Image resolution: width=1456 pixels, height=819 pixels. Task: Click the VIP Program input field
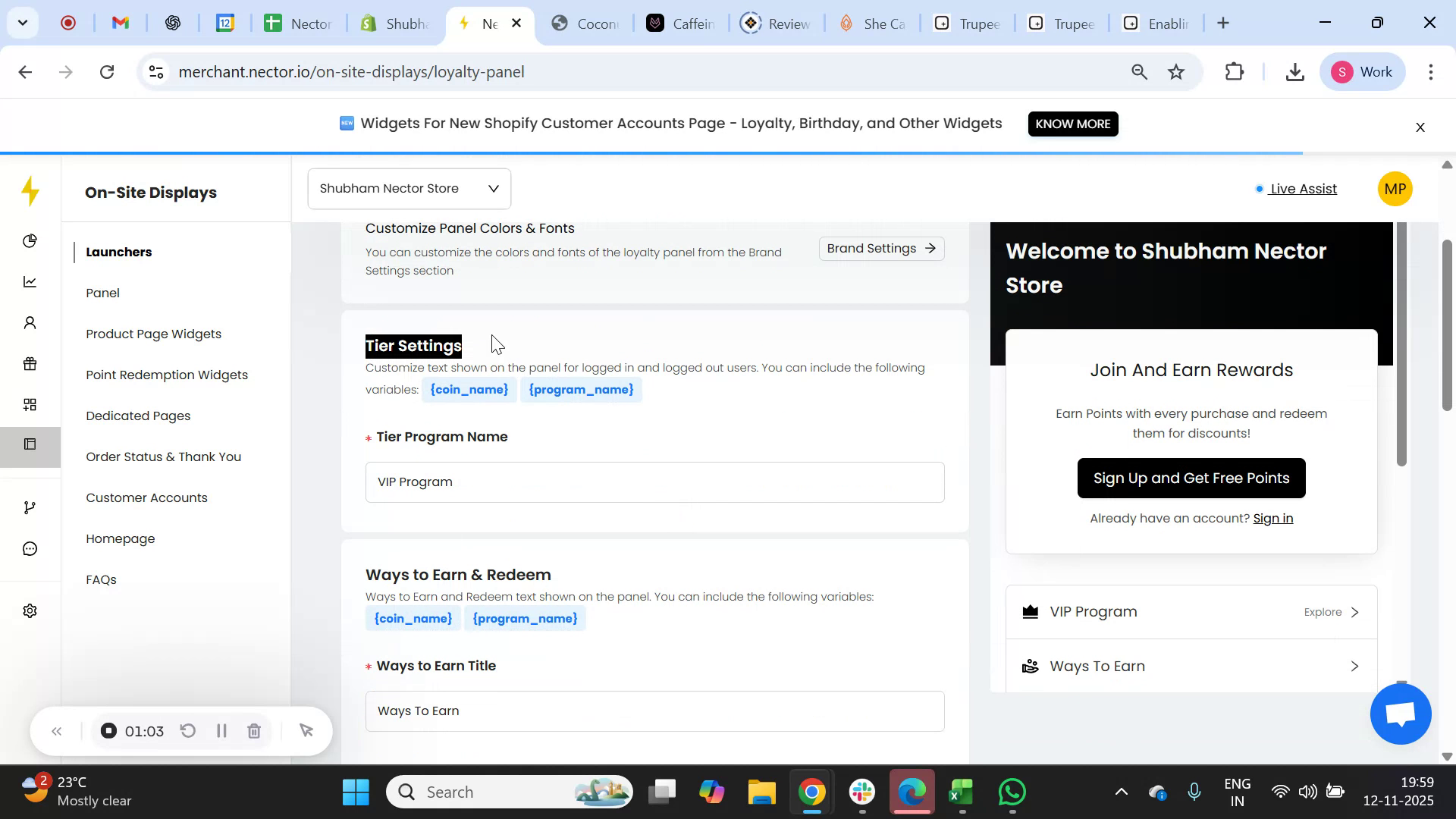coord(654,482)
